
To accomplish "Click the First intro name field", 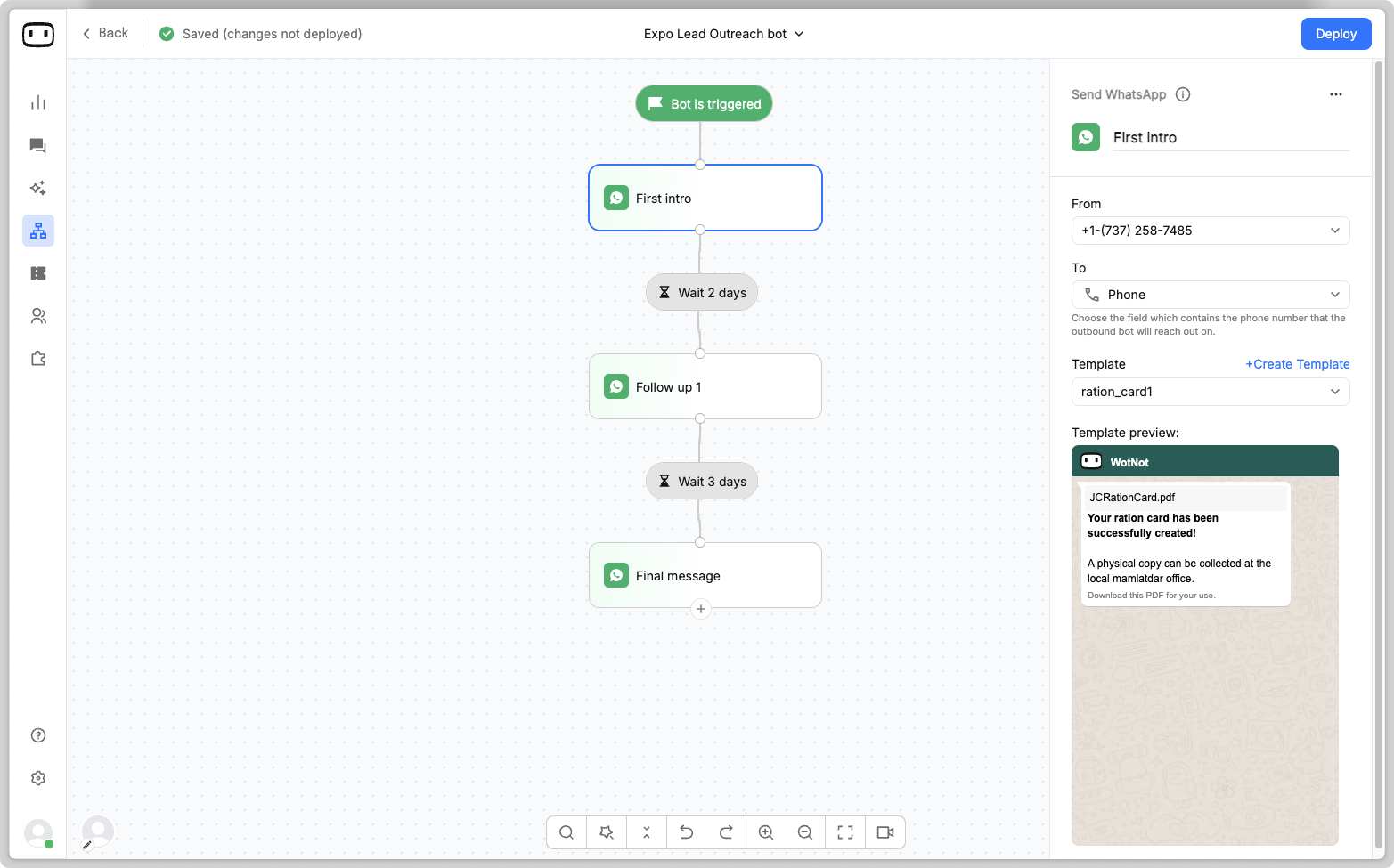I will click(1229, 137).
